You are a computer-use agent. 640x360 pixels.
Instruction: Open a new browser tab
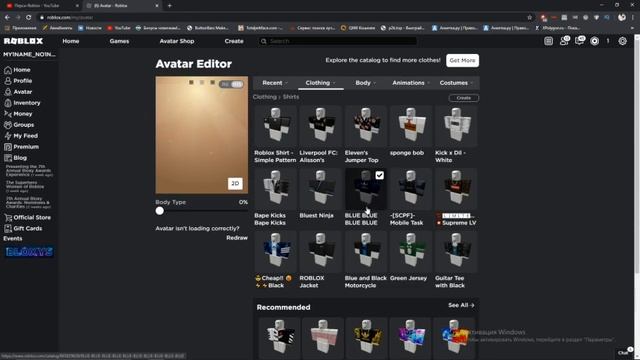click(169, 6)
